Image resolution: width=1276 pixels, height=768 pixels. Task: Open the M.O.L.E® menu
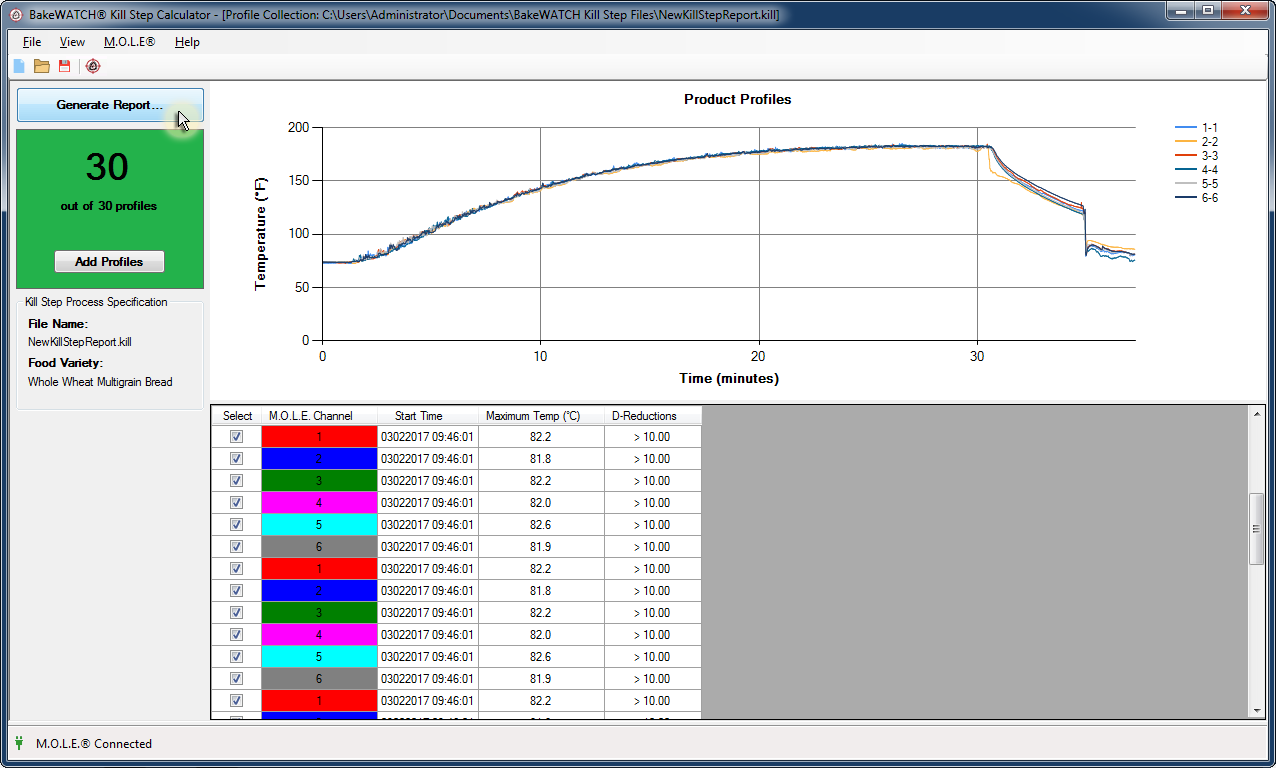pyautogui.click(x=129, y=42)
